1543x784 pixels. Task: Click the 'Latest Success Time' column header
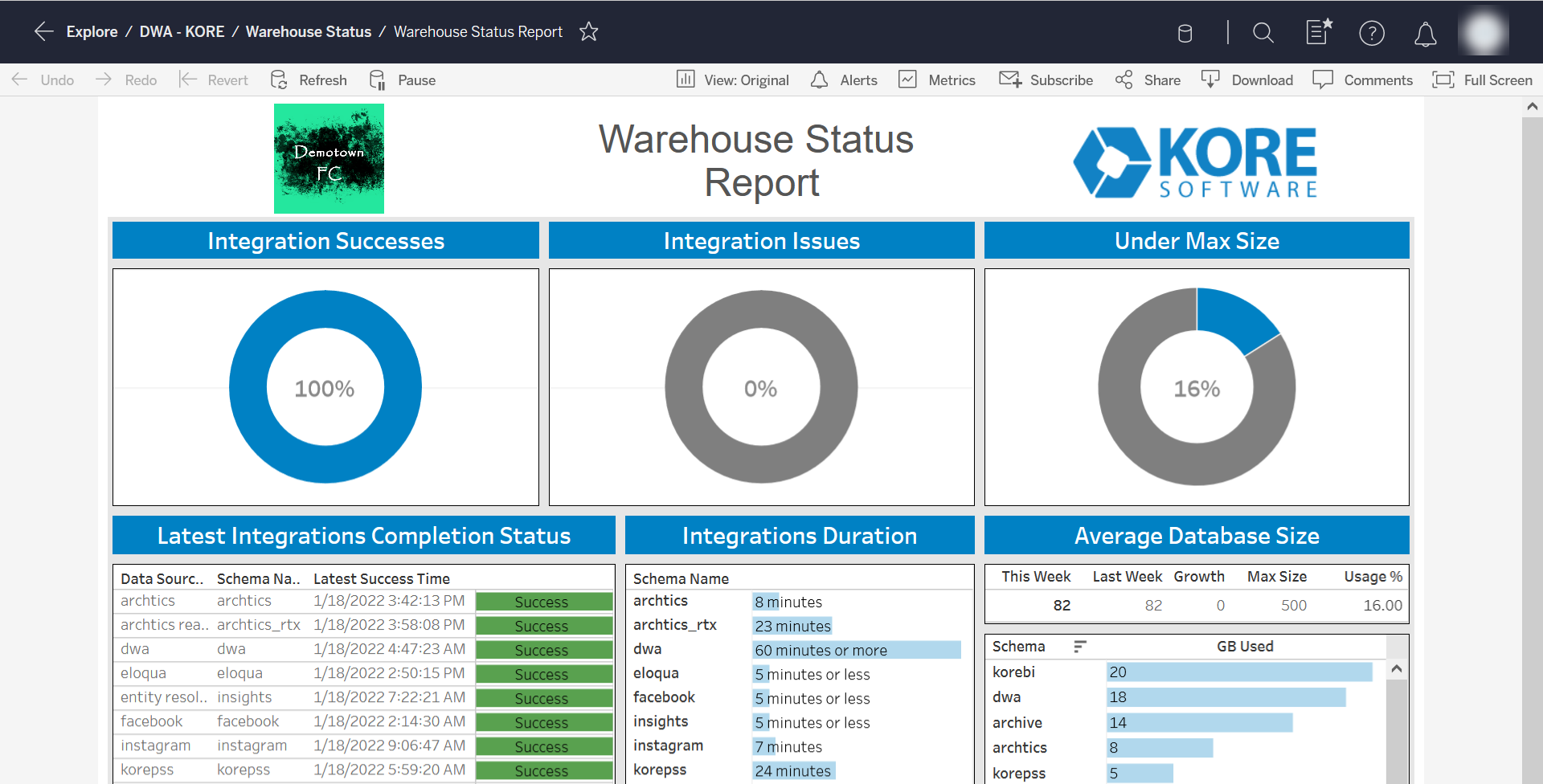382,578
